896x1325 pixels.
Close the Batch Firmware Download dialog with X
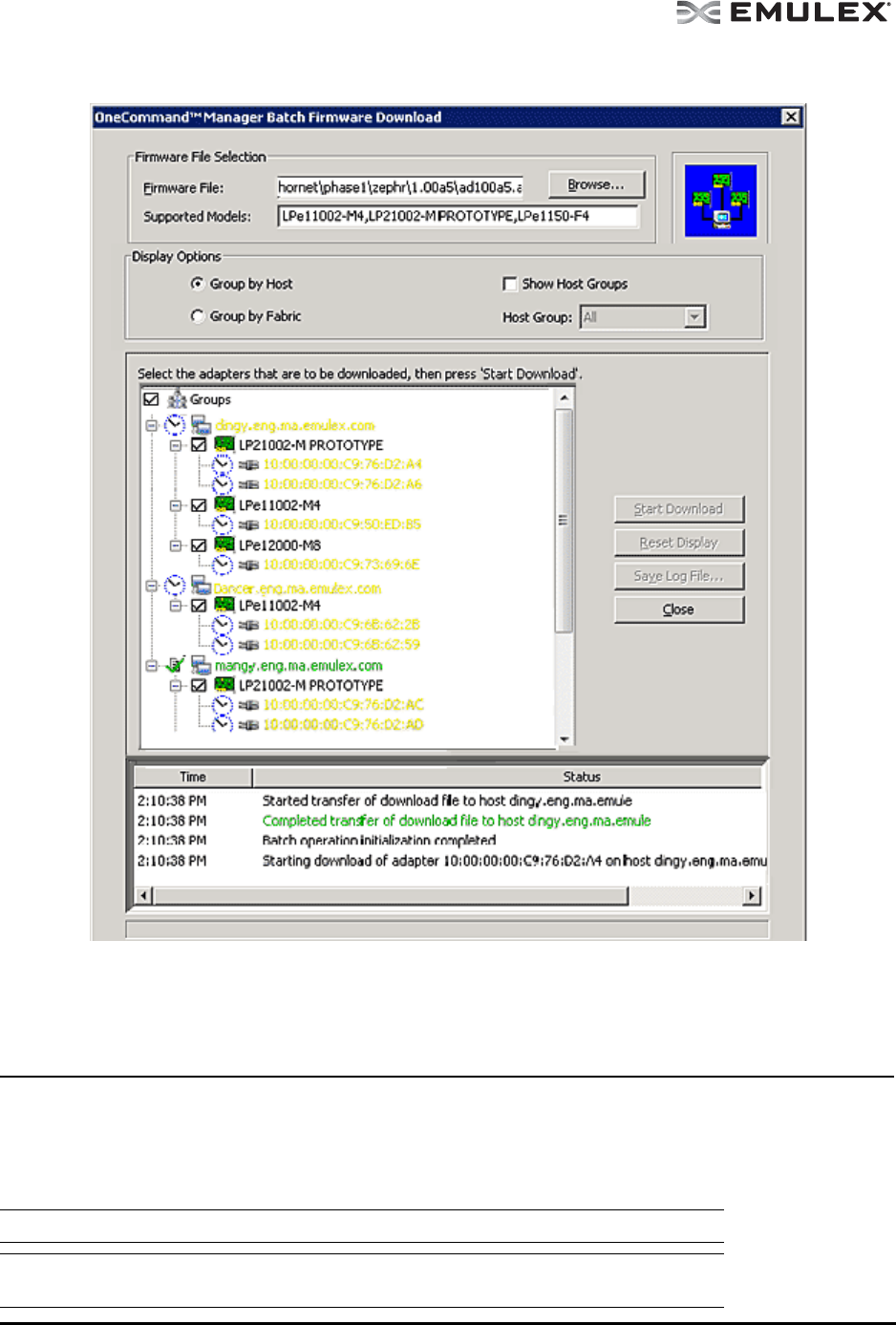click(x=791, y=117)
